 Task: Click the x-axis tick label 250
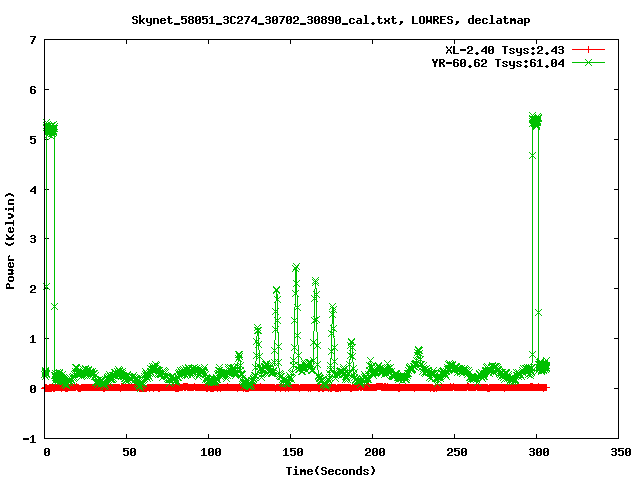coord(457,452)
